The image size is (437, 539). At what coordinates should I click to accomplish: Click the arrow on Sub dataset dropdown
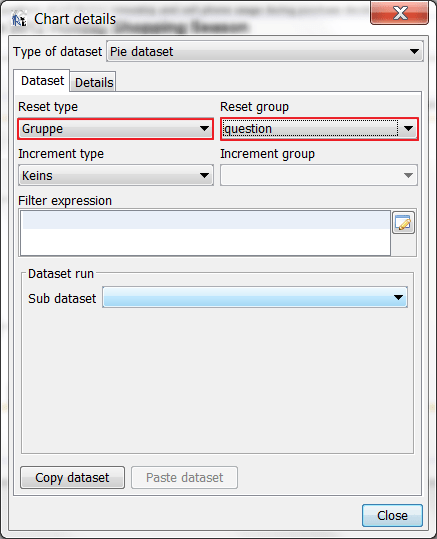point(398,297)
